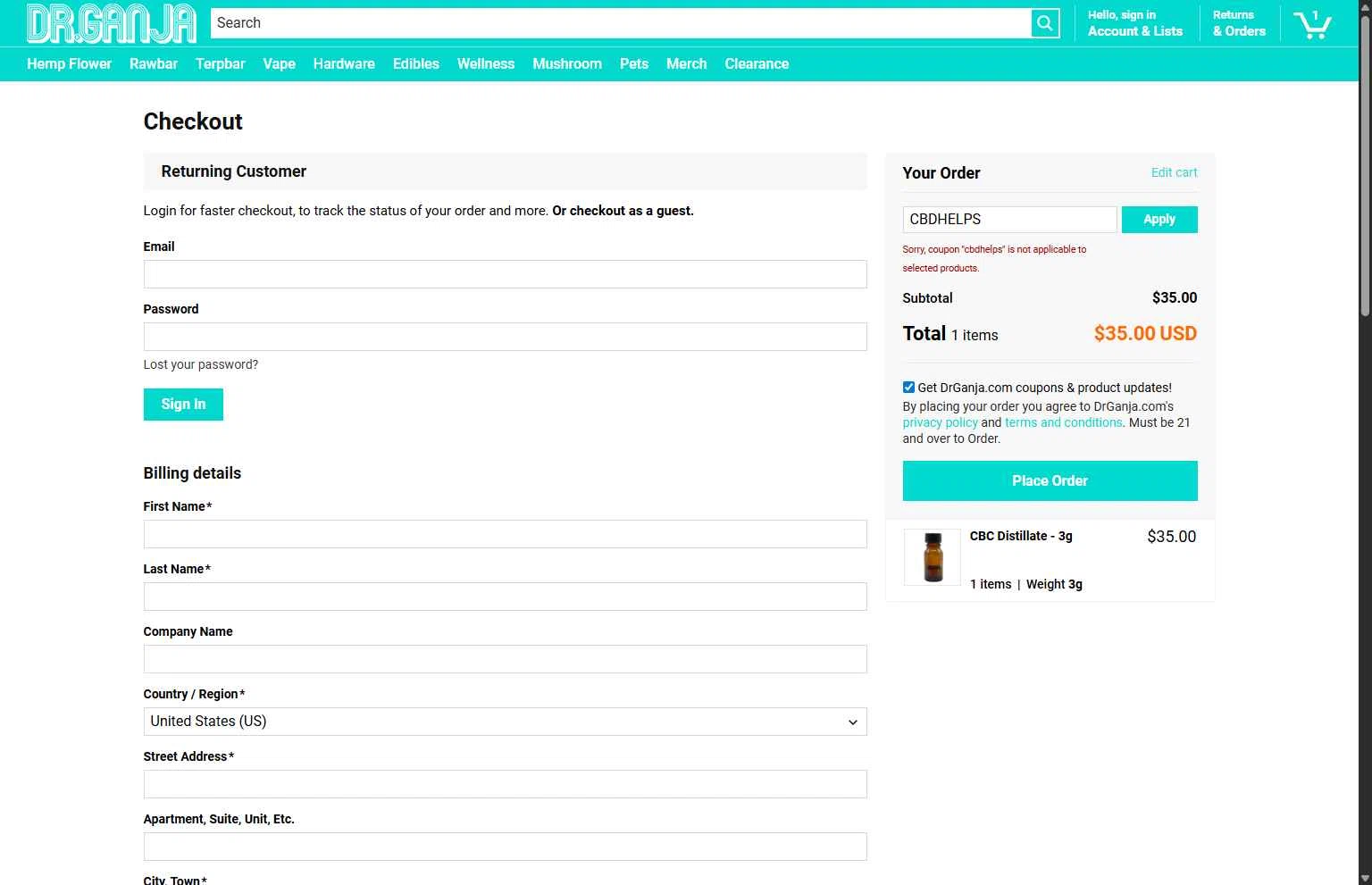Screen dimensions: 1372x885
Task: Click the First Name field
Action: click(x=505, y=534)
